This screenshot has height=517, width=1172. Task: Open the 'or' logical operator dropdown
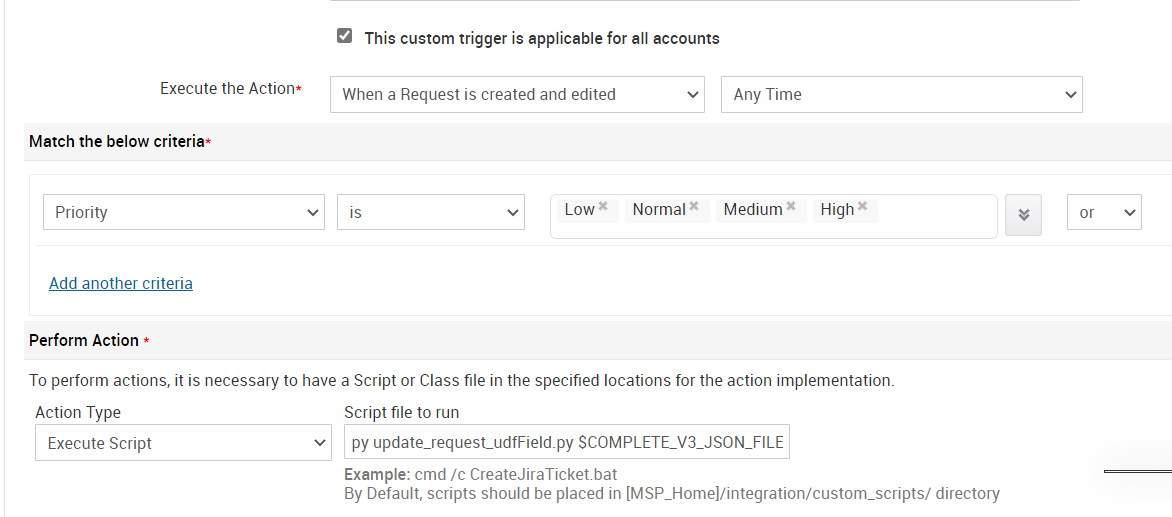(1104, 212)
